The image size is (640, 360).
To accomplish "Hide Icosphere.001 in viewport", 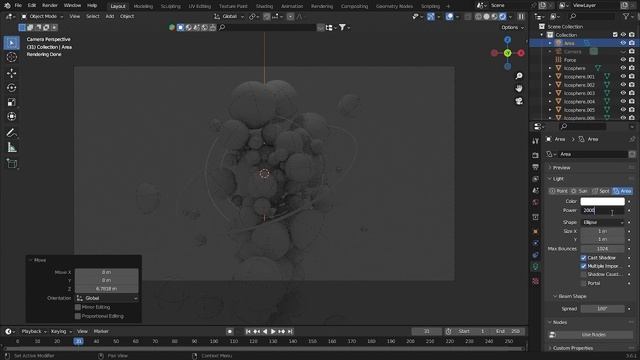I will [x=623, y=76].
